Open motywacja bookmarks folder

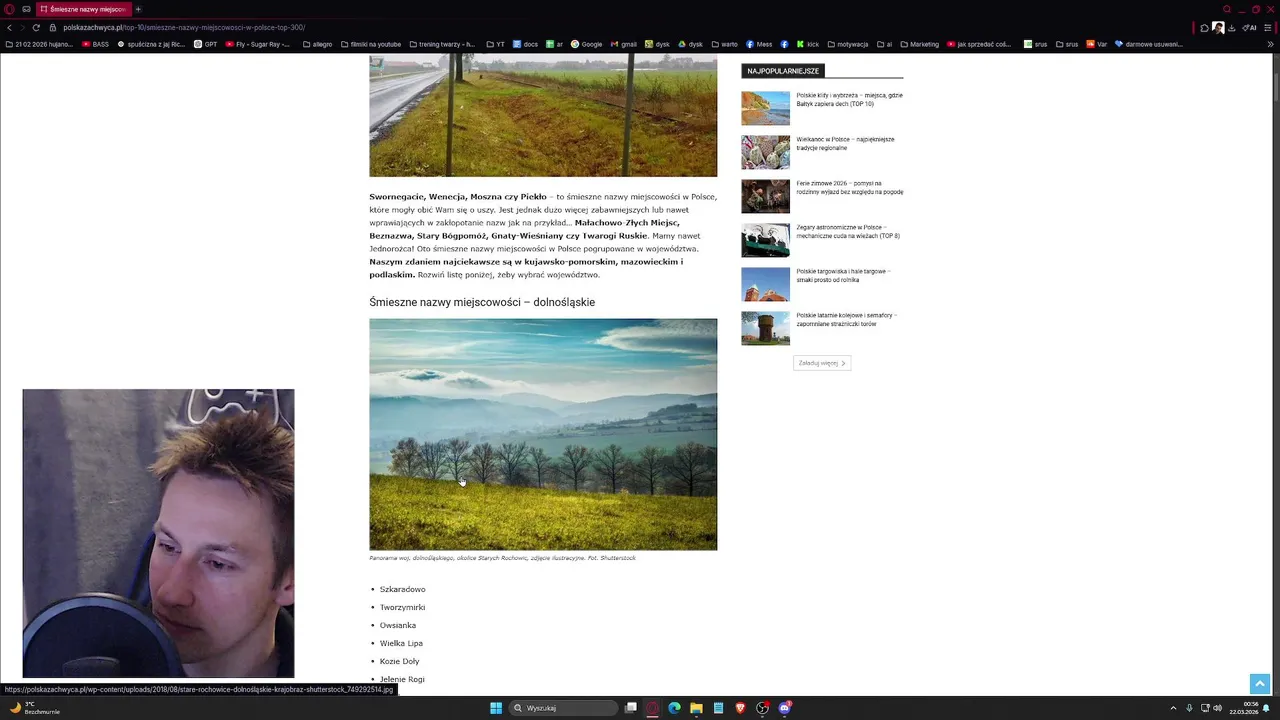tap(847, 44)
